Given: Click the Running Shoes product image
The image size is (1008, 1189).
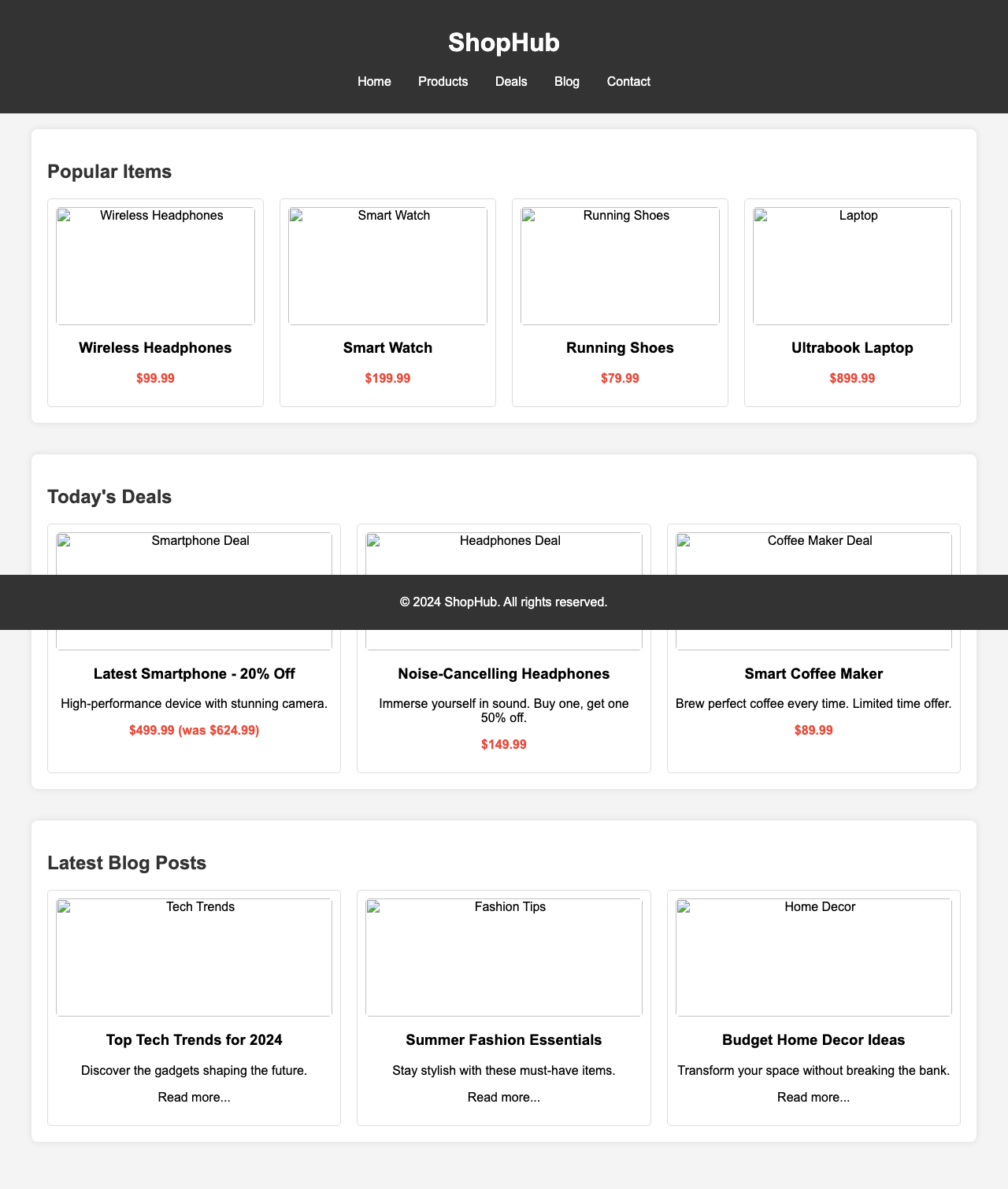Looking at the screenshot, I should point(619,265).
